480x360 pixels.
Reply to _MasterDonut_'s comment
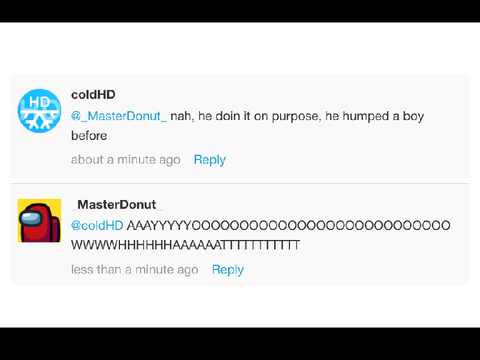click(228, 270)
